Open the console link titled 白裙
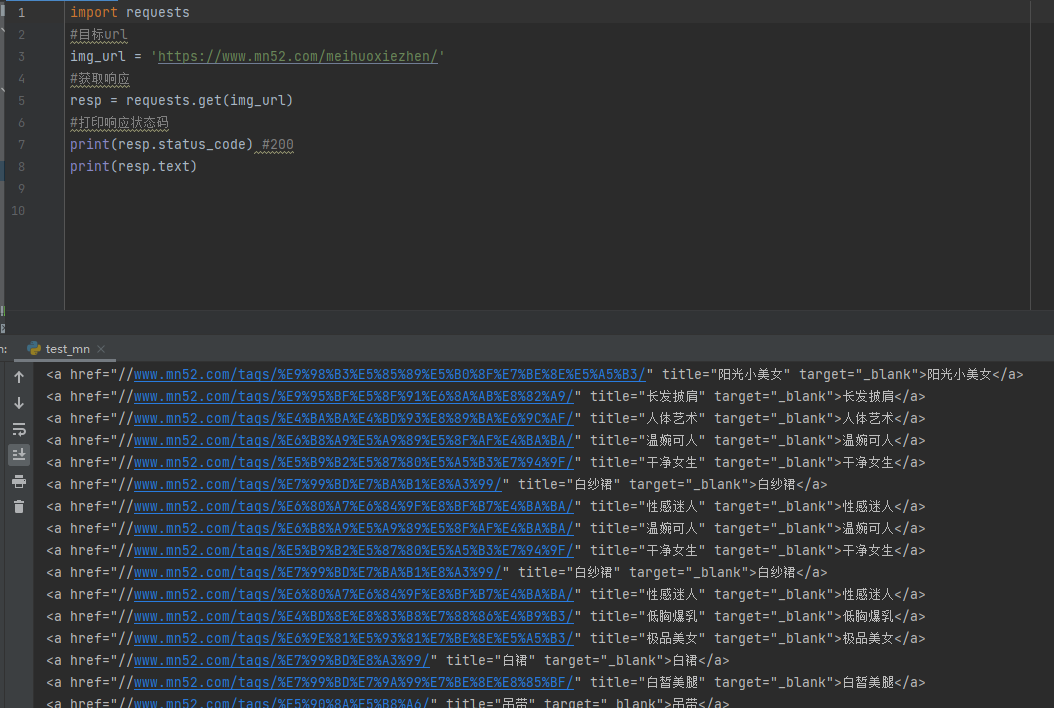 pyautogui.click(x=282, y=660)
